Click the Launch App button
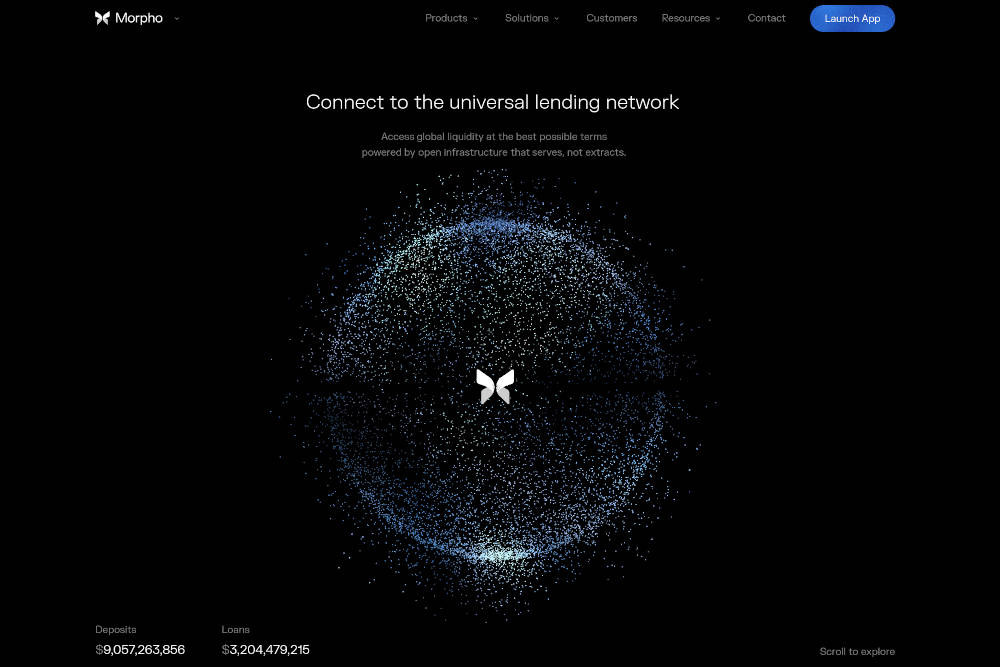This screenshot has width=1000, height=667. pyautogui.click(x=852, y=18)
